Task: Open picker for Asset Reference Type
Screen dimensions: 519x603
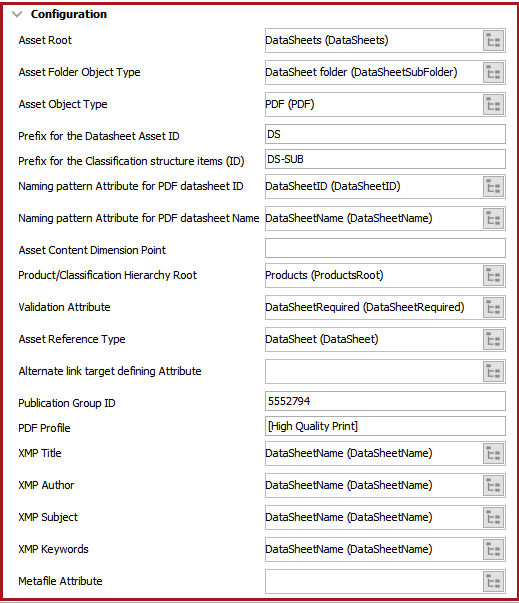Action: coord(494,339)
